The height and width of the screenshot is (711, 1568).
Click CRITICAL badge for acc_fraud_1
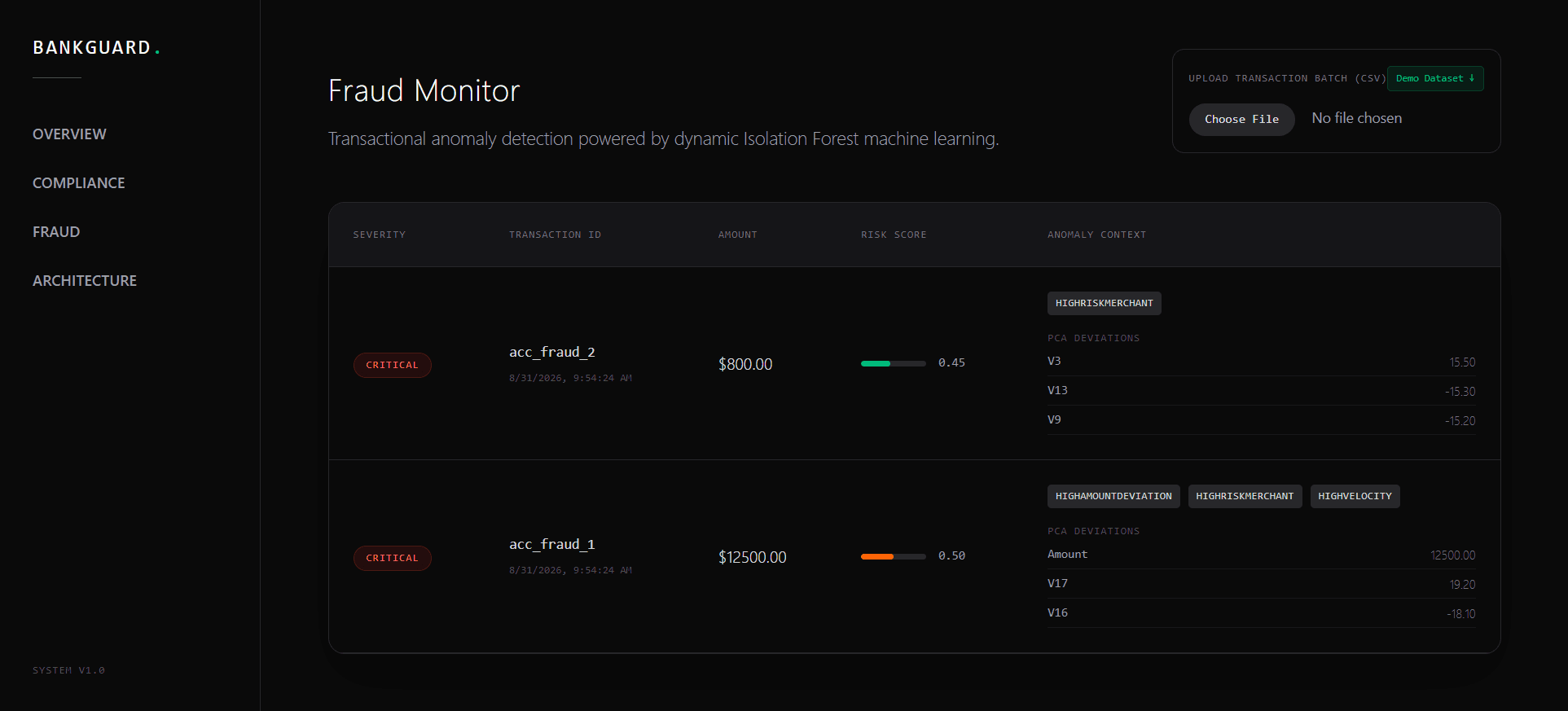[x=392, y=558]
